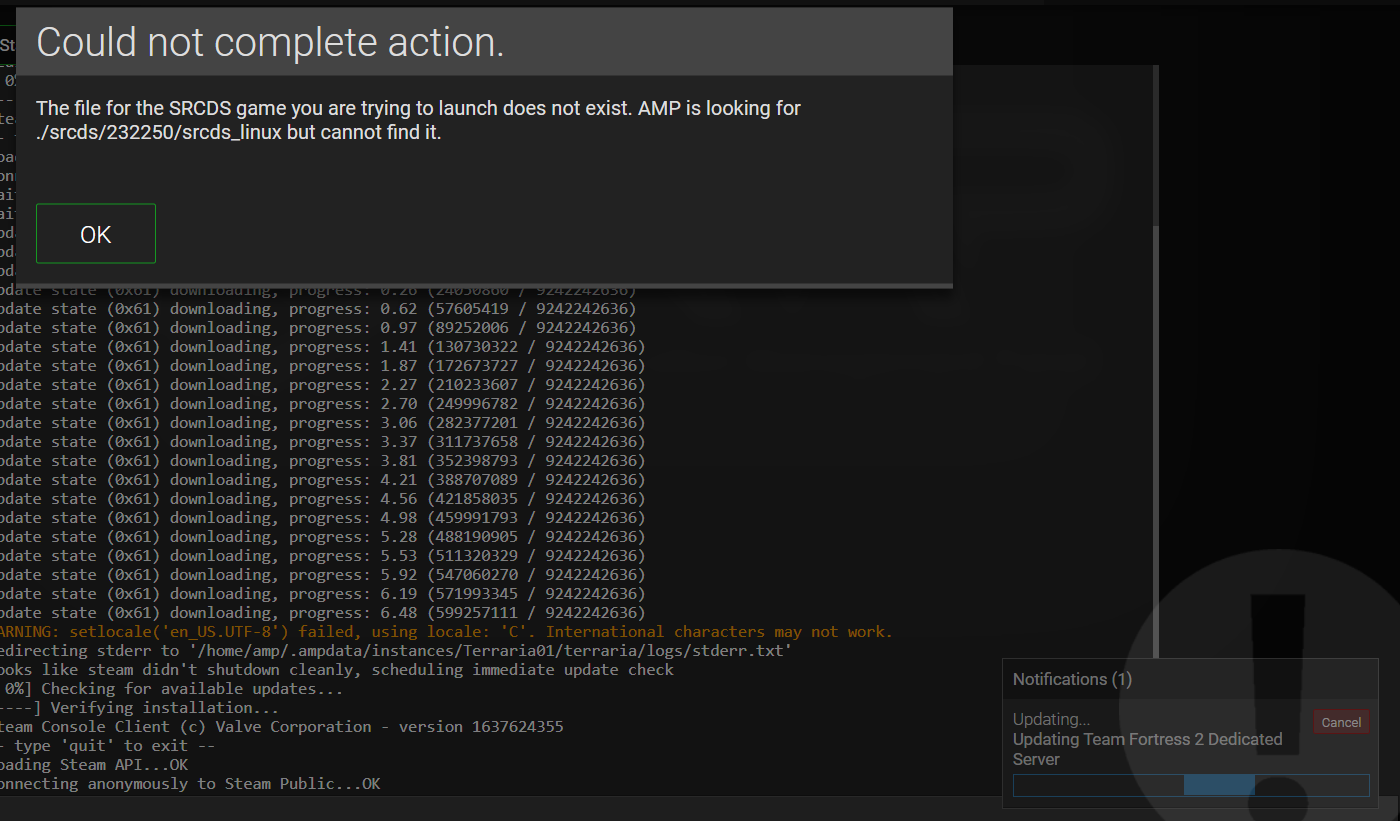The image size is (1400, 821).
Task: Click the Updating progress bar in notifications
Action: click(x=1191, y=785)
